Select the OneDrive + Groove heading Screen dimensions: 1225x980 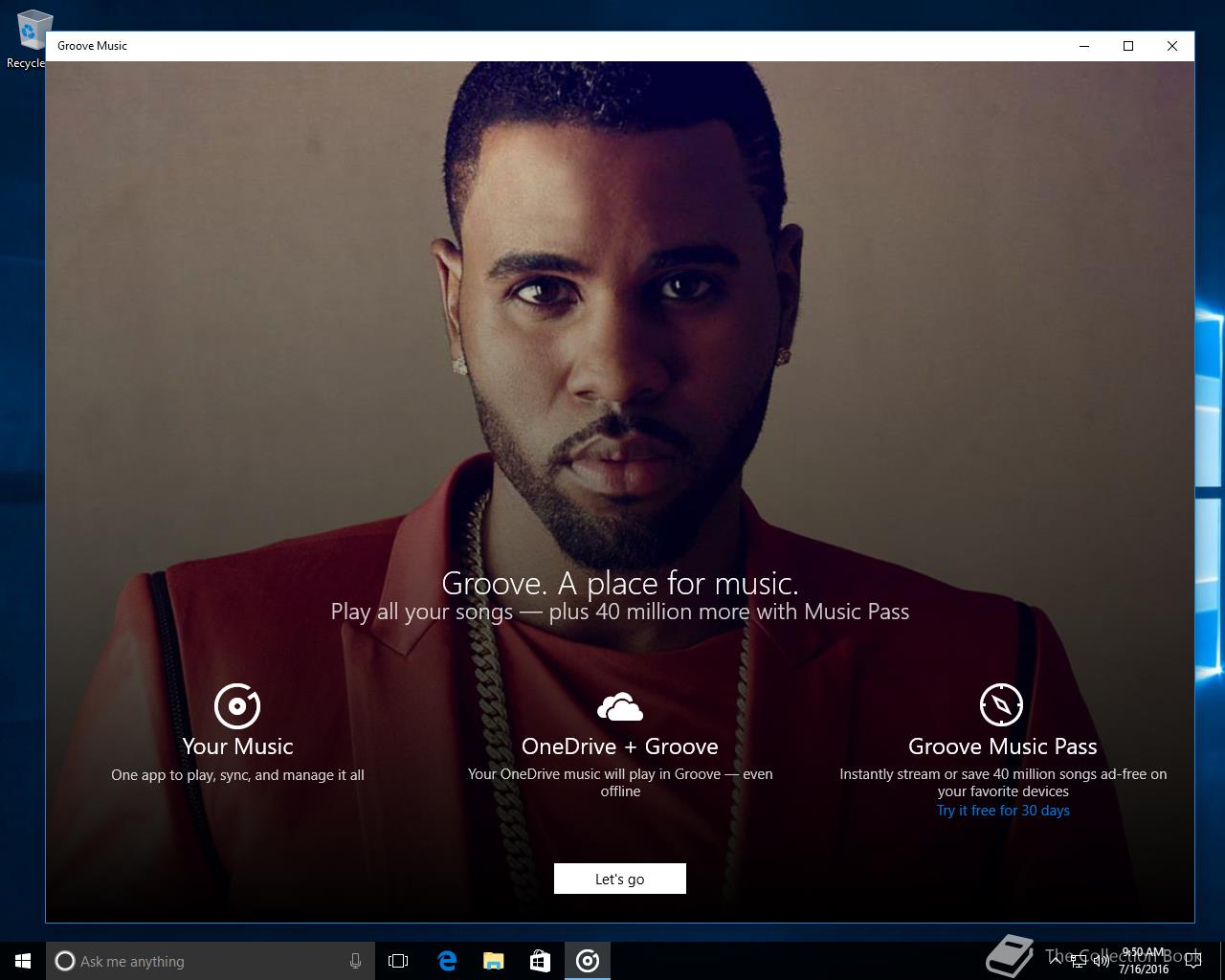[x=620, y=746]
